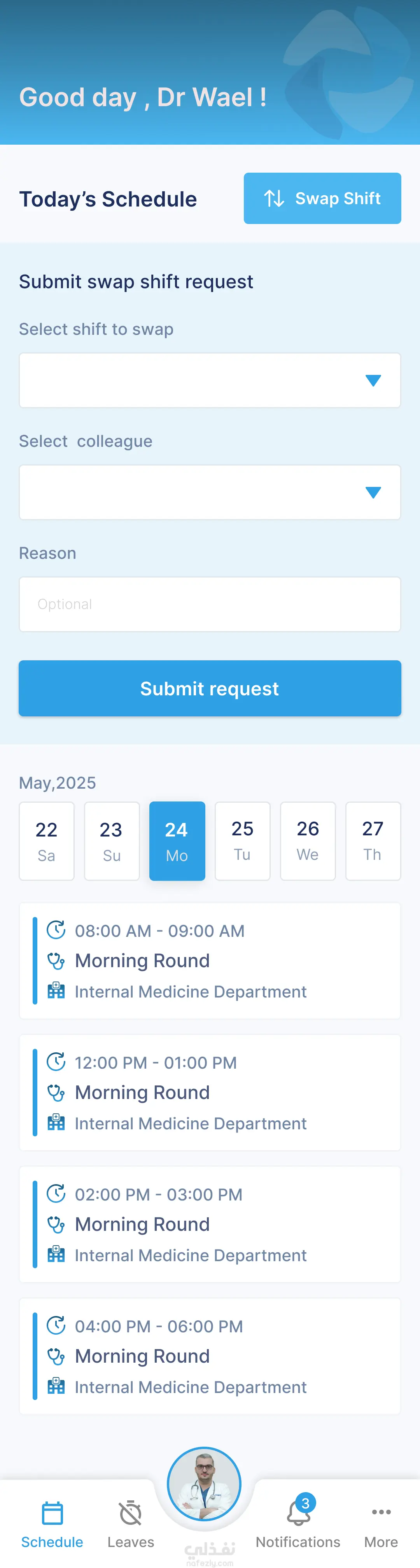The width and height of the screenshot is (420, 1568).
Task: Click the More three-dots icon
Action: point(381,1512)
